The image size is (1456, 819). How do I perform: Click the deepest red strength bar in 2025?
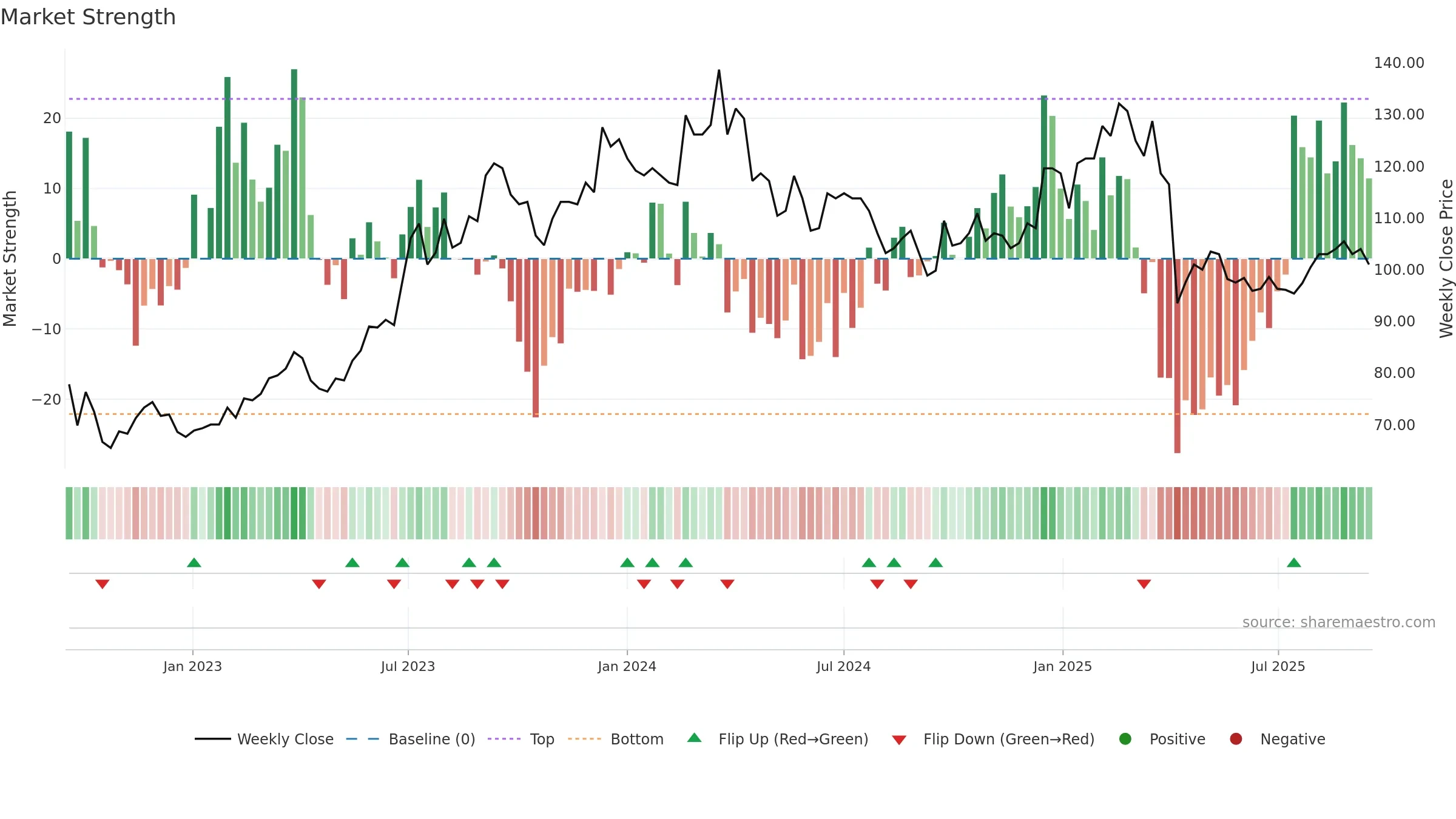1177,356
